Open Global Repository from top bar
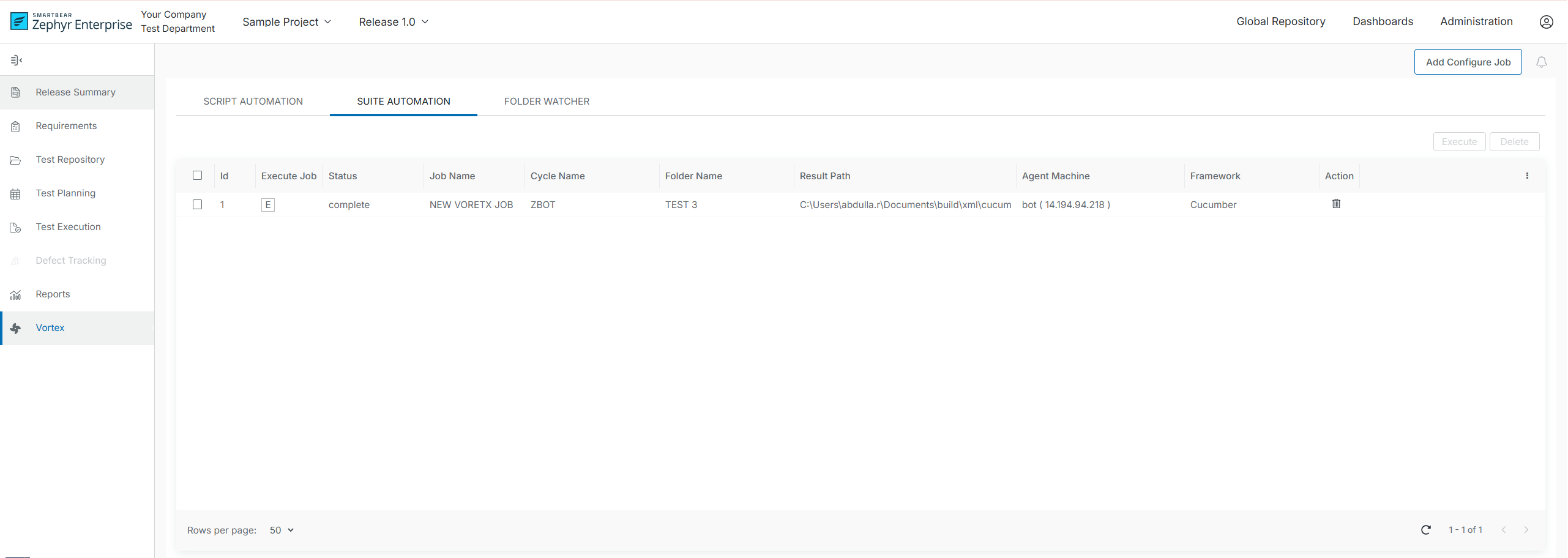 pos(1280,21)
